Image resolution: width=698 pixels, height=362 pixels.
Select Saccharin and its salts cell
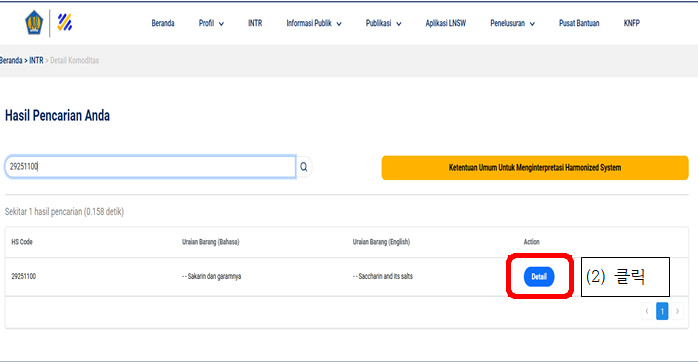[x=383, y=277]
